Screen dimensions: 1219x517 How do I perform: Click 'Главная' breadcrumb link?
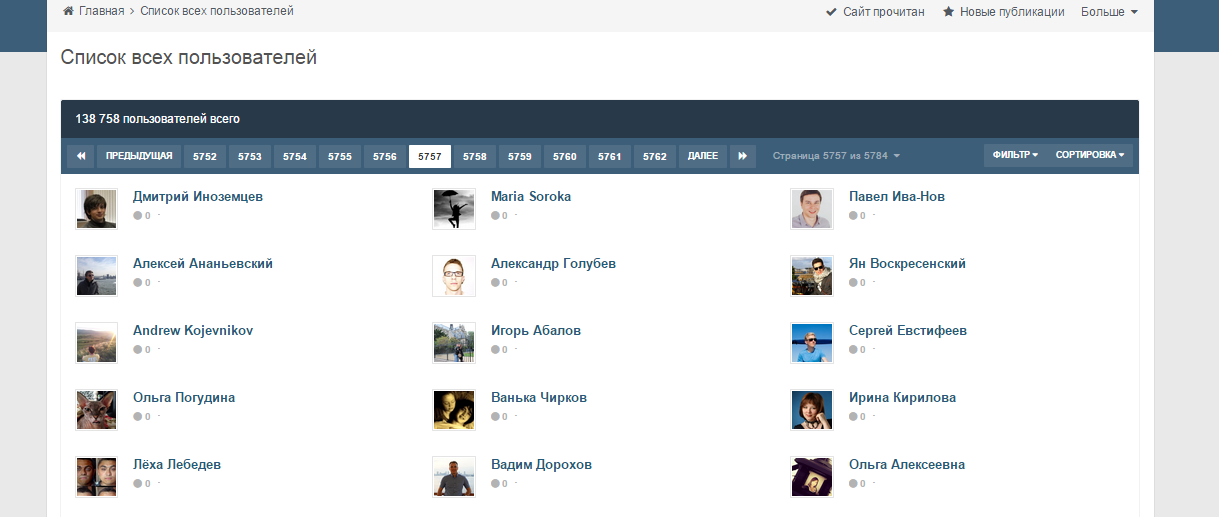[101, 12]
